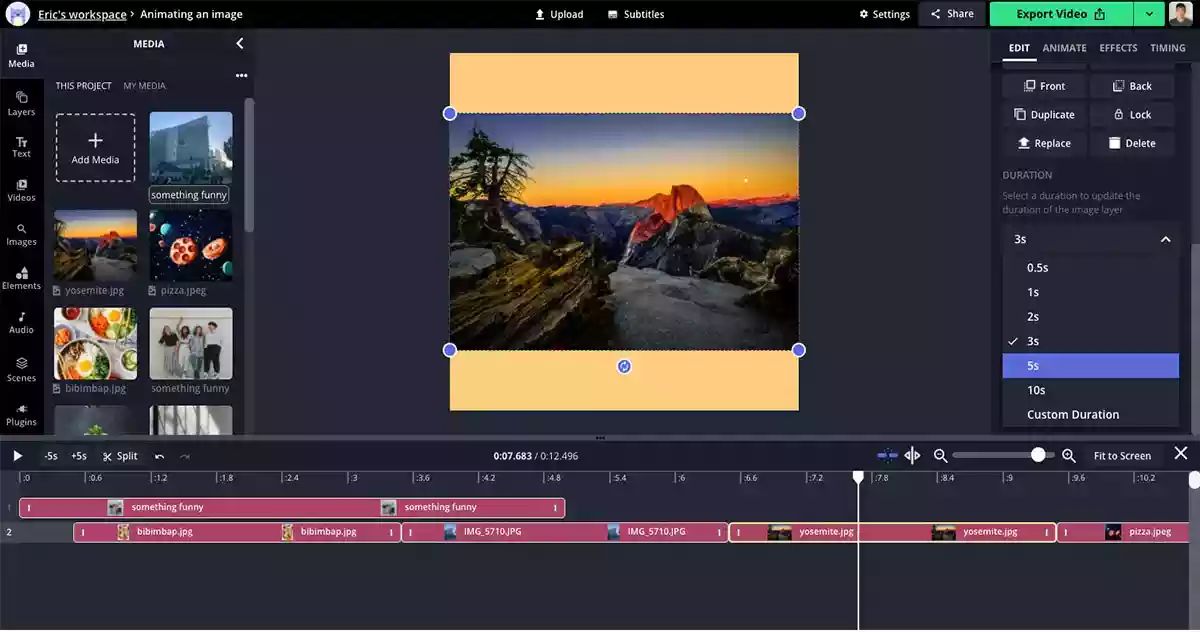Select the 5s duration option

1090,366
